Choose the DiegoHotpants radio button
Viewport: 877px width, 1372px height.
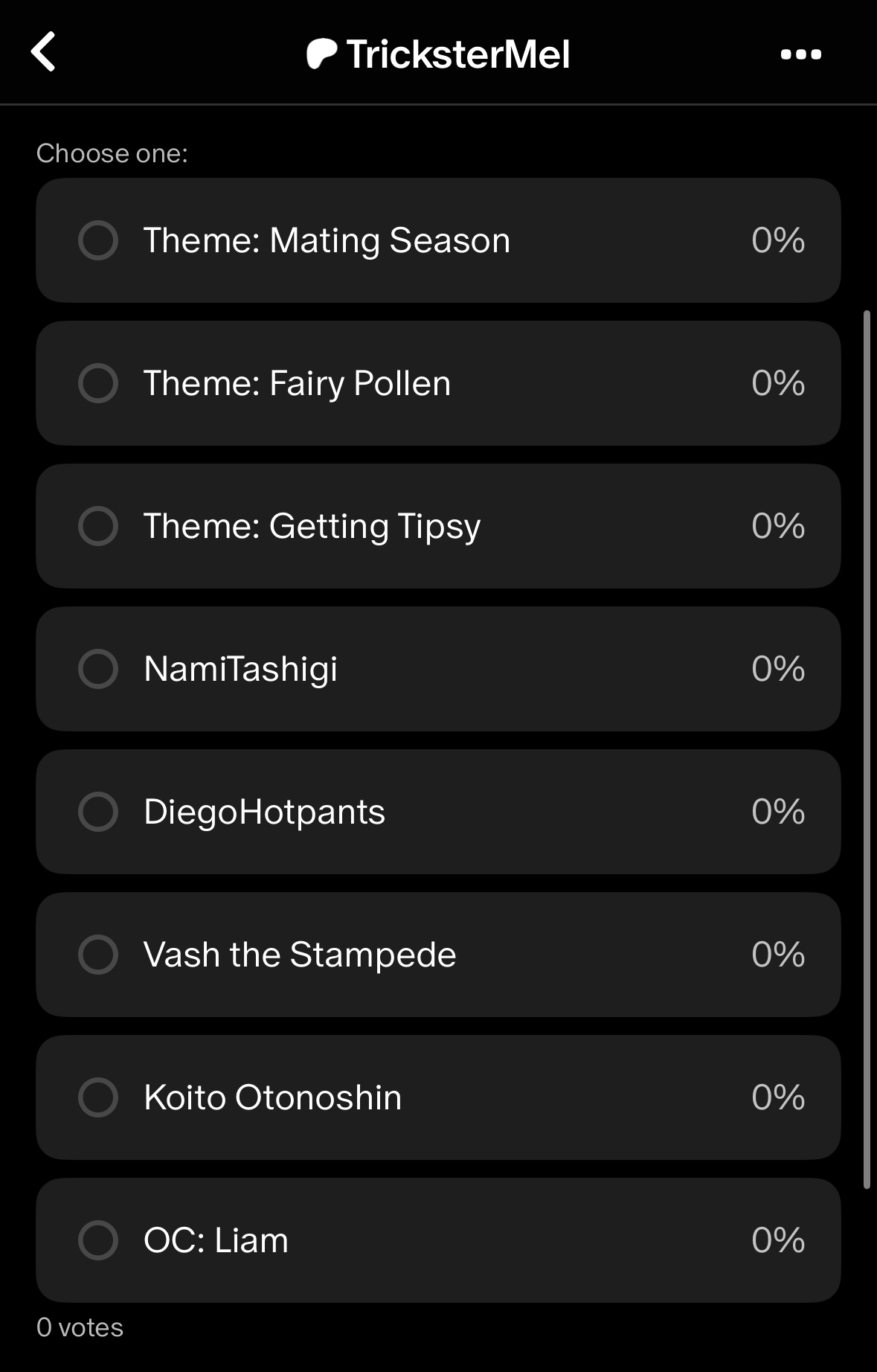point(98,812)
